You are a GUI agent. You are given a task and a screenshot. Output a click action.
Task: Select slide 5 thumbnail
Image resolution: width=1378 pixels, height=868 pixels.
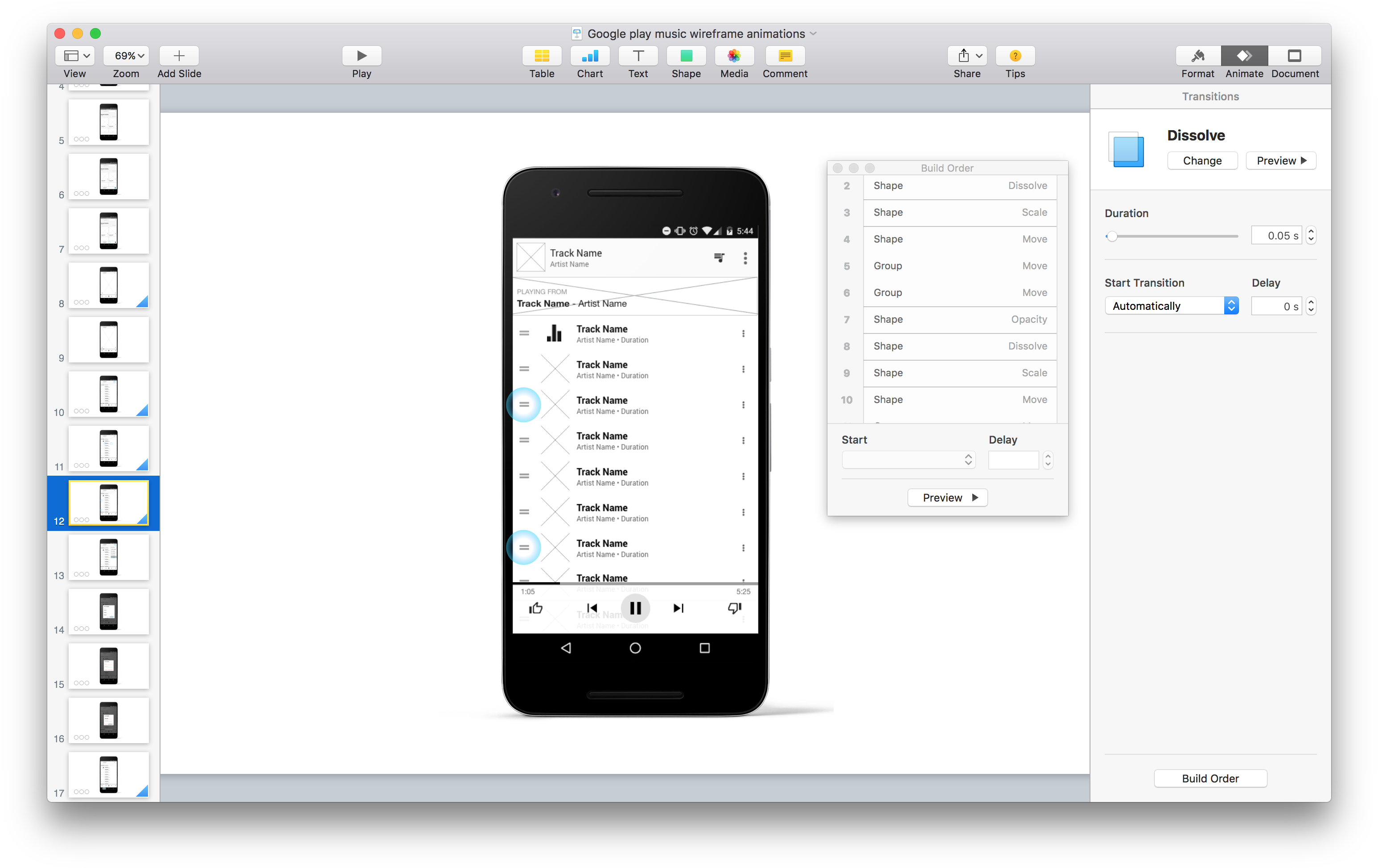click(x=109, y=122)
